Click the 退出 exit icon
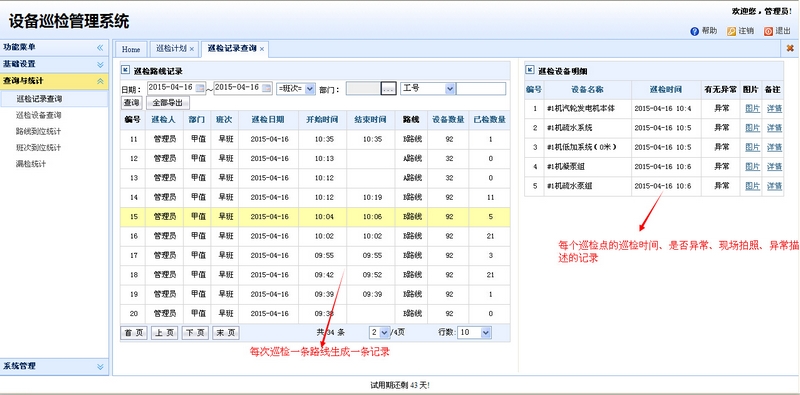The image size is (800, 395). click(x=768, y=31)
